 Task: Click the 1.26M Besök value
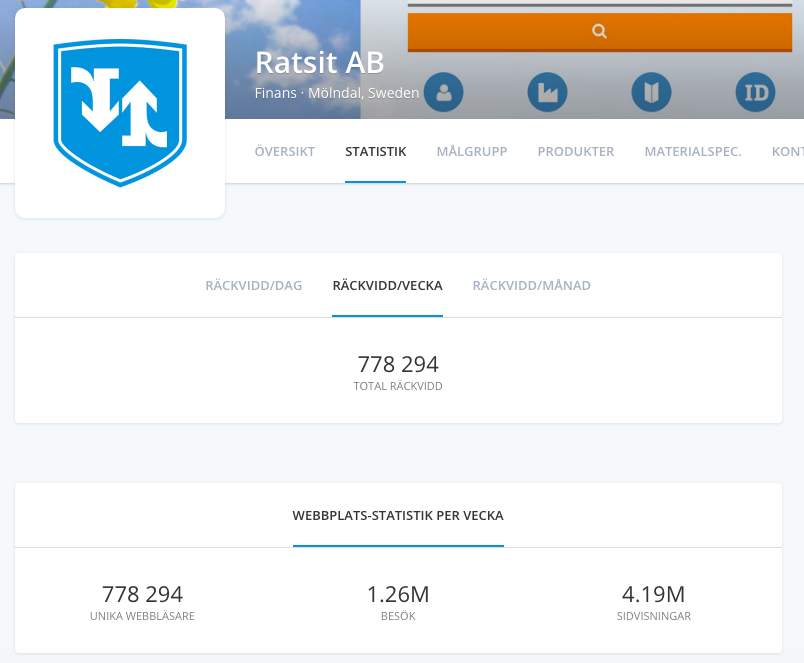coord(398,594)
